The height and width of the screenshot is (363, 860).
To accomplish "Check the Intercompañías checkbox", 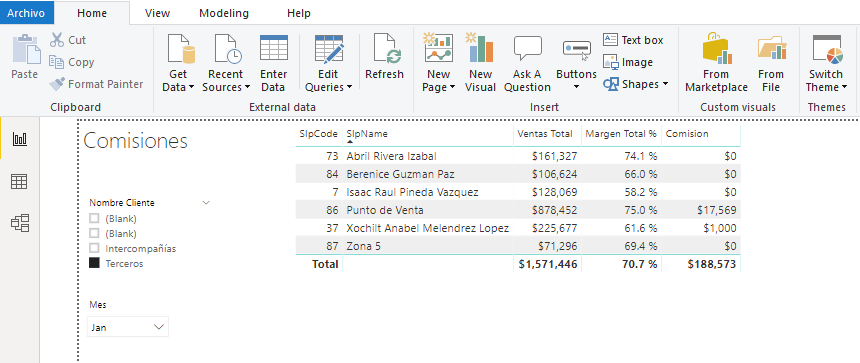I will (94, 248).
